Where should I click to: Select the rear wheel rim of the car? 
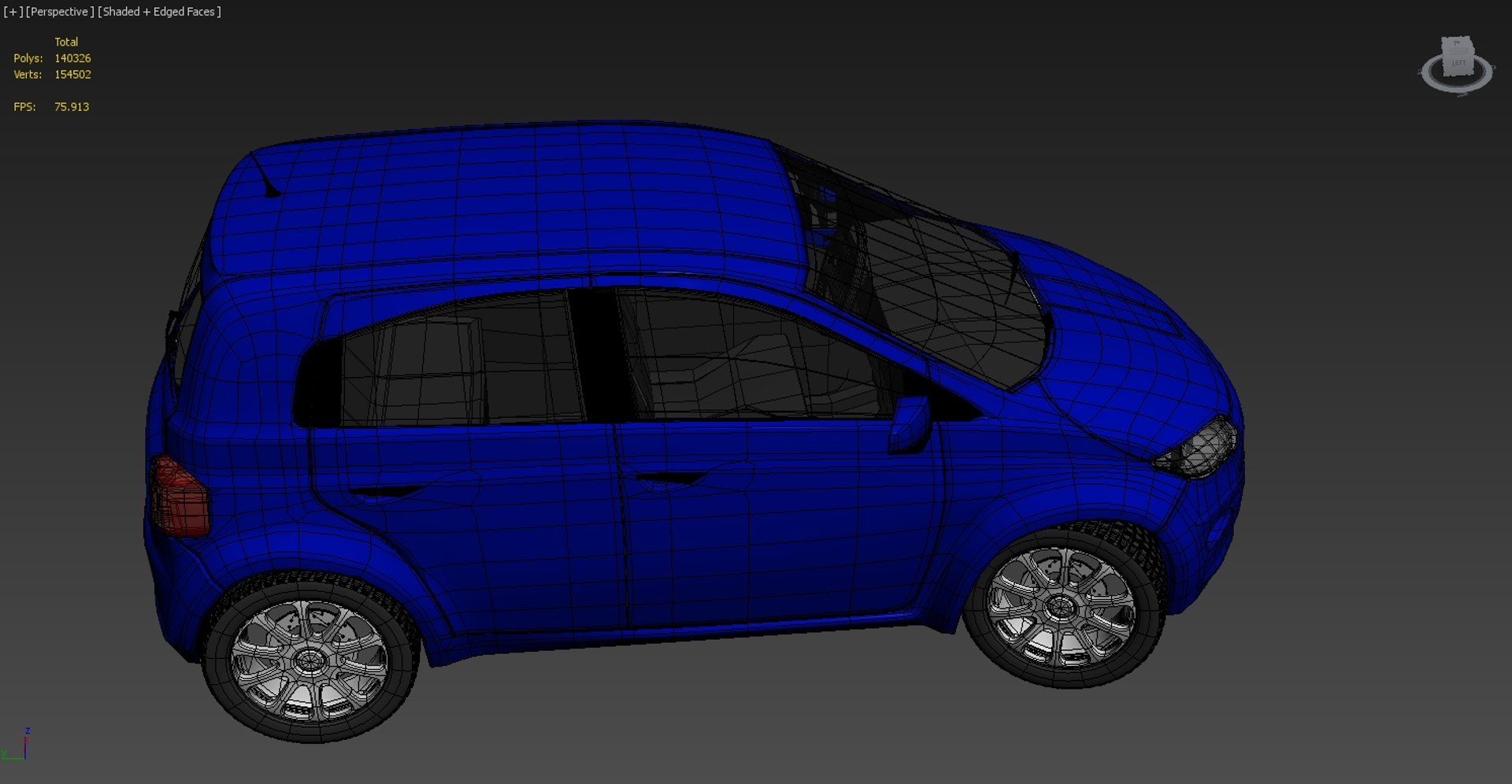click(309, 660)
